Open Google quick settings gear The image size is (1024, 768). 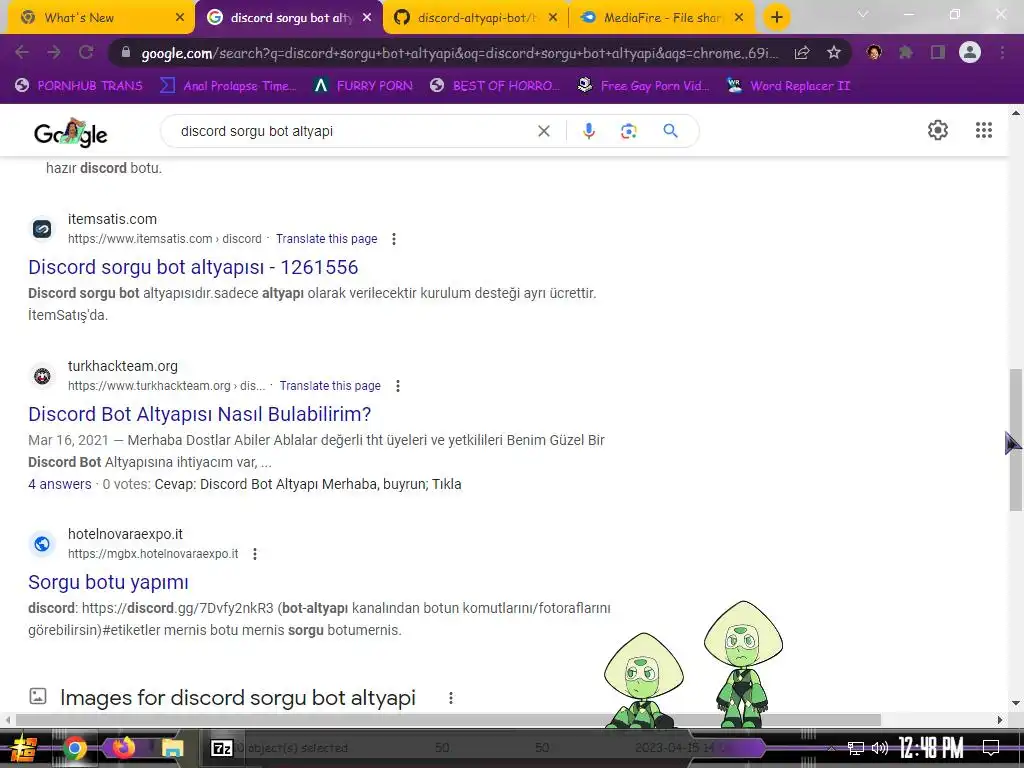tap(938, 130)
